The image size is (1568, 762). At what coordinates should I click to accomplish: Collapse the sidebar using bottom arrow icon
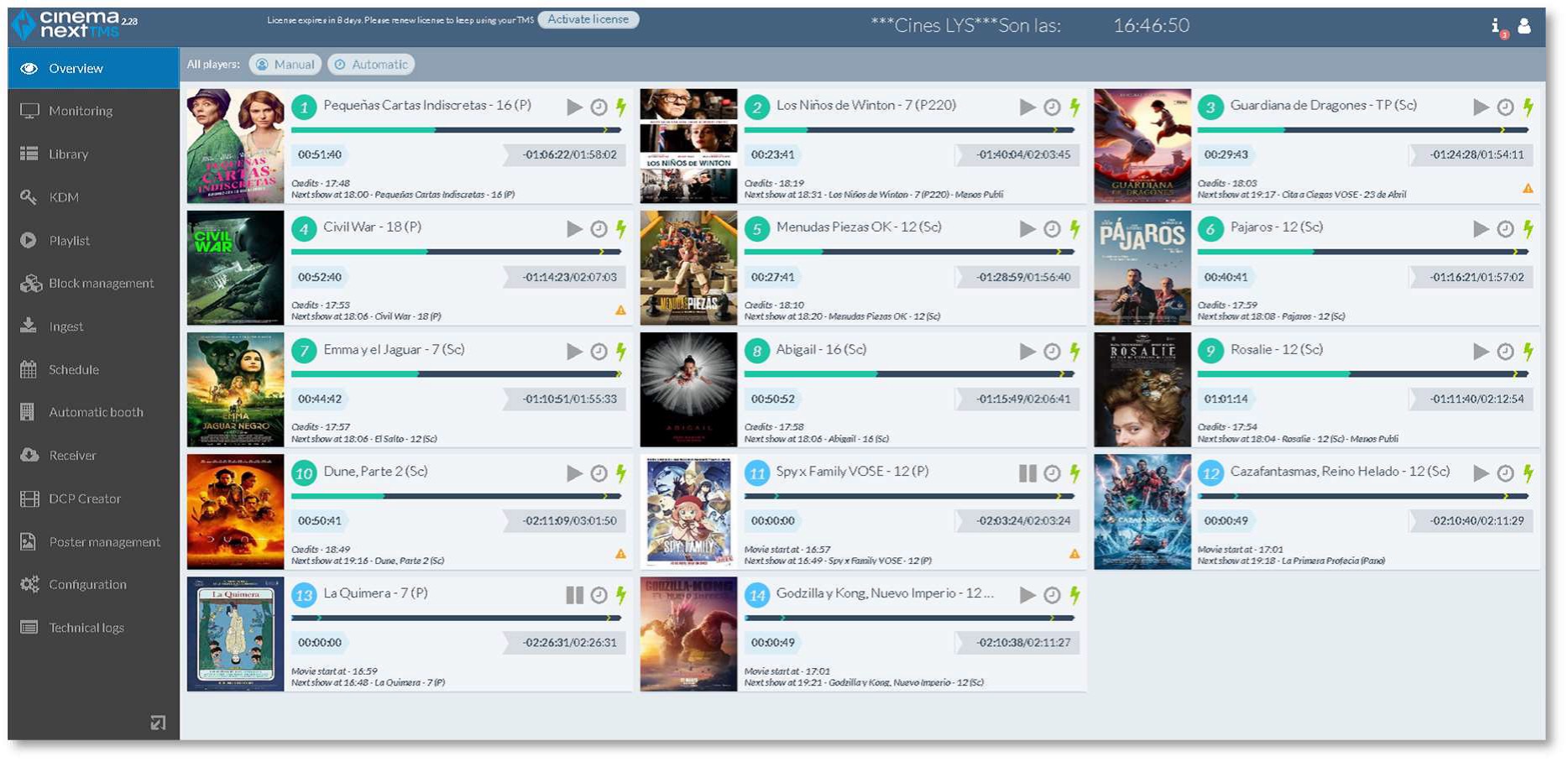[x=158, y=723]
